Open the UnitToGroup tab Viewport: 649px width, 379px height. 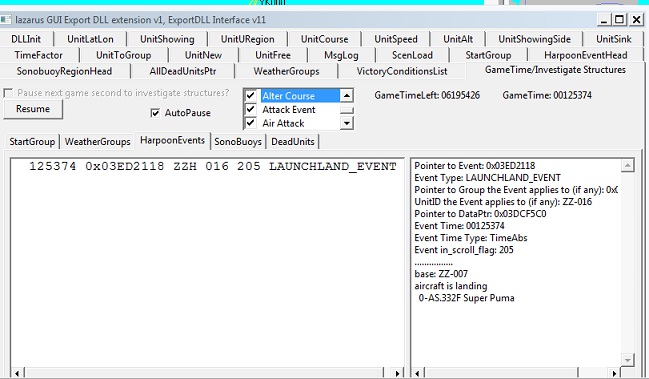[x=123, y=55]
